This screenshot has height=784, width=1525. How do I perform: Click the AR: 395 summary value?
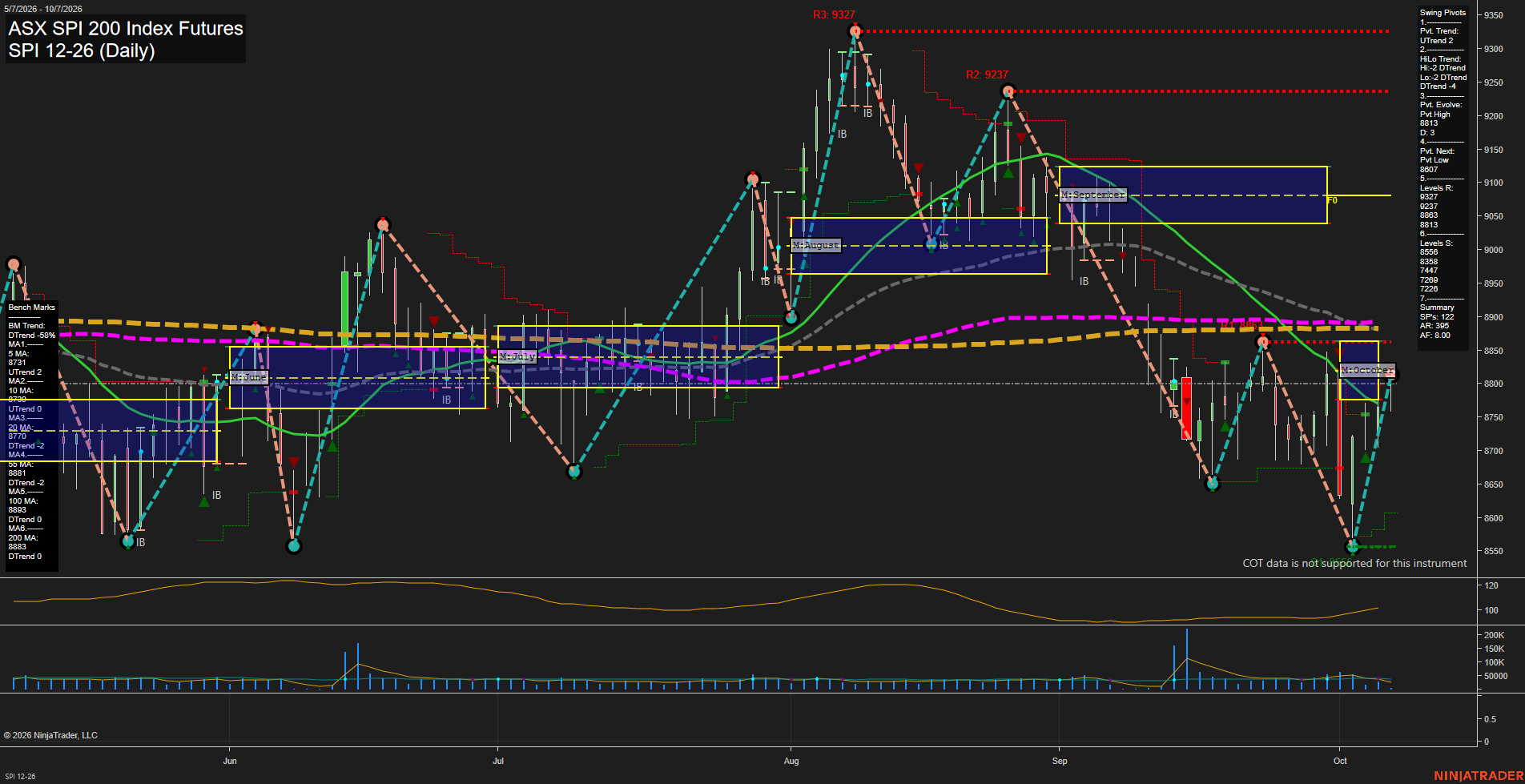tap(1434, 326)
